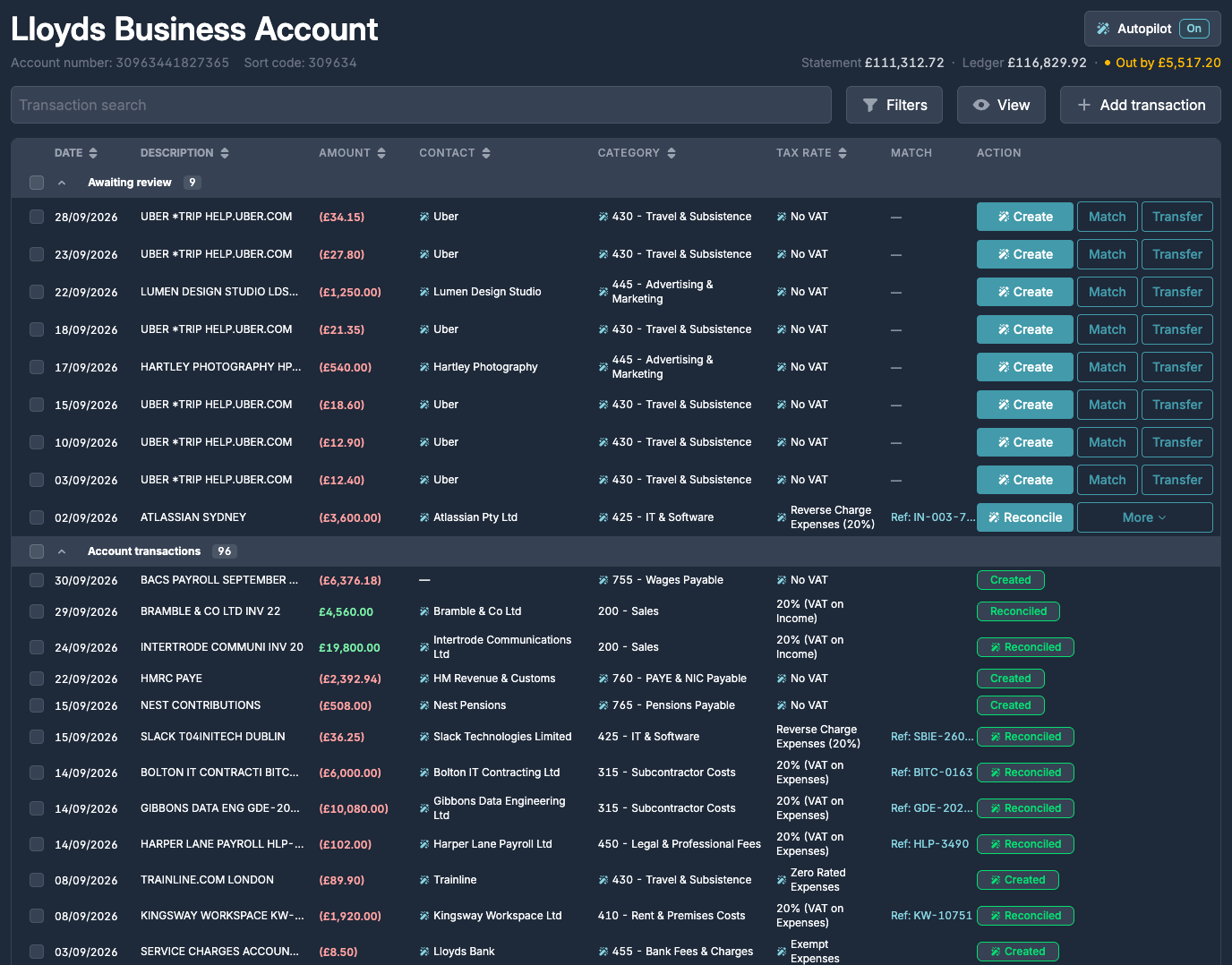This screenshot has height=965, width=1232.
Task: Click the autopilot icon beside Reverse Charge Expenses on Atlassian row
Action: 782,517
